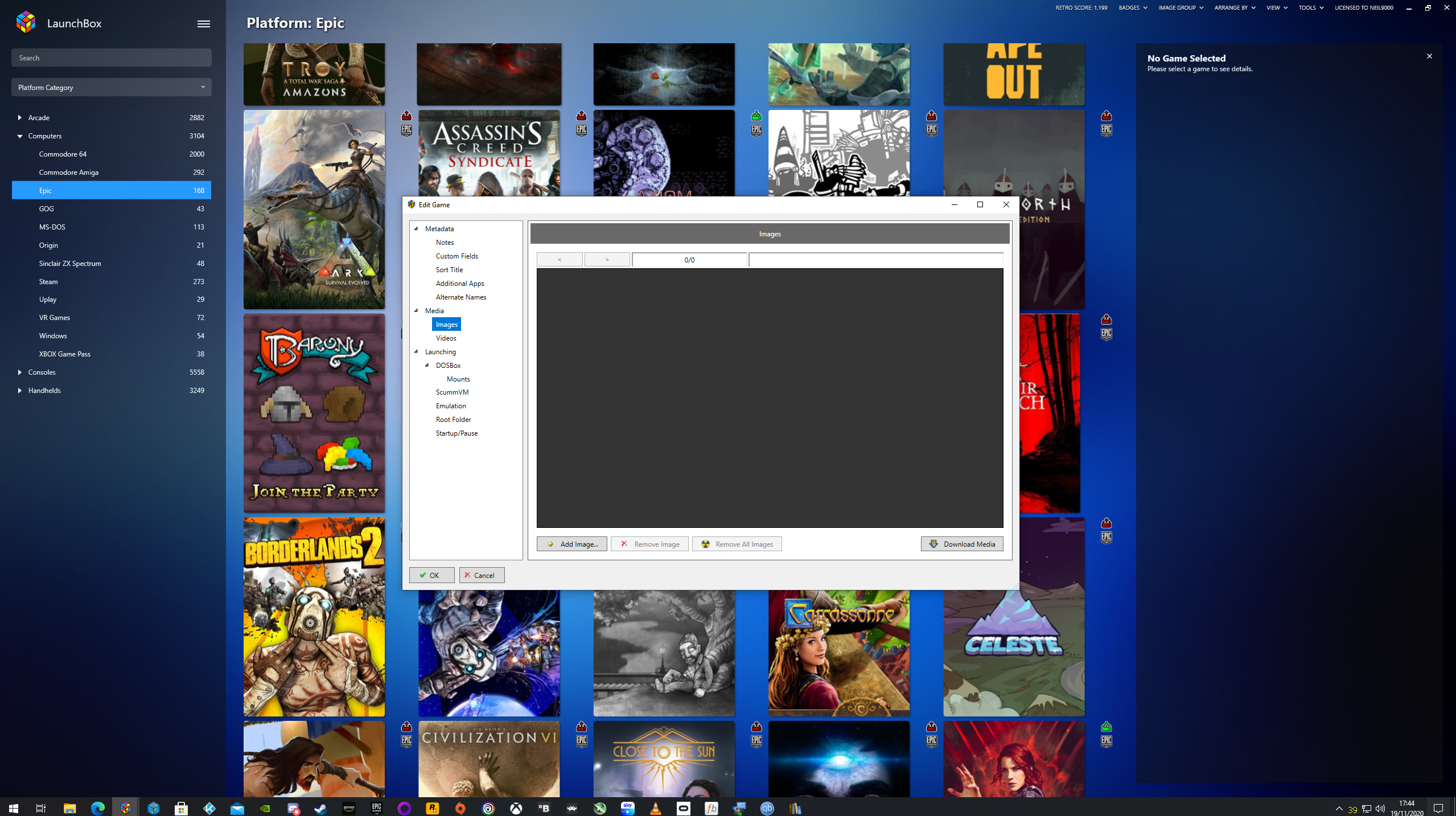1456x816 pixels.
Task: Open the Image Group menu
Action: click(1181, 7)
